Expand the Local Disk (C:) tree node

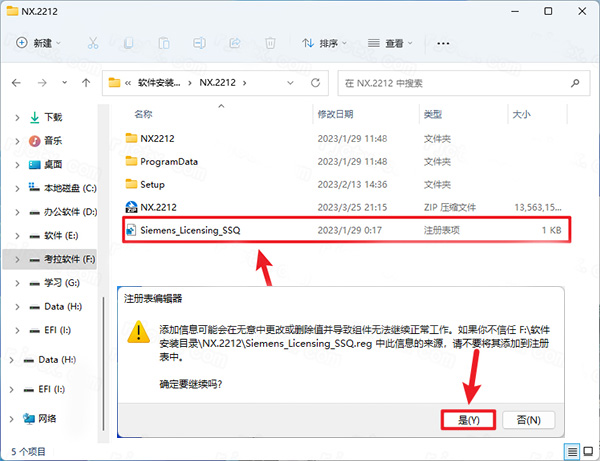coord(17,189)
